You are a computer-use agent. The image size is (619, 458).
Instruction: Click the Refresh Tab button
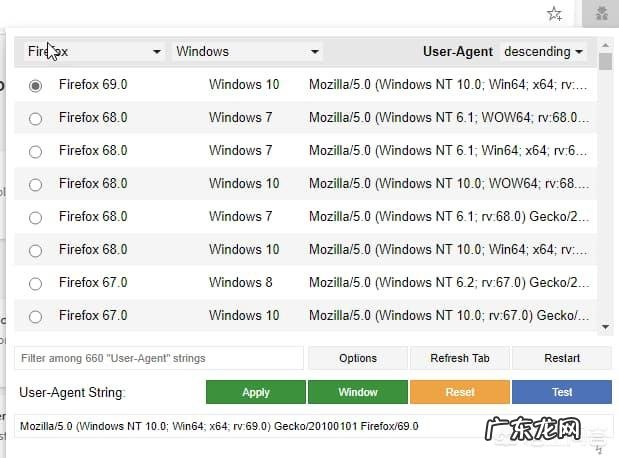pos(460,358)
